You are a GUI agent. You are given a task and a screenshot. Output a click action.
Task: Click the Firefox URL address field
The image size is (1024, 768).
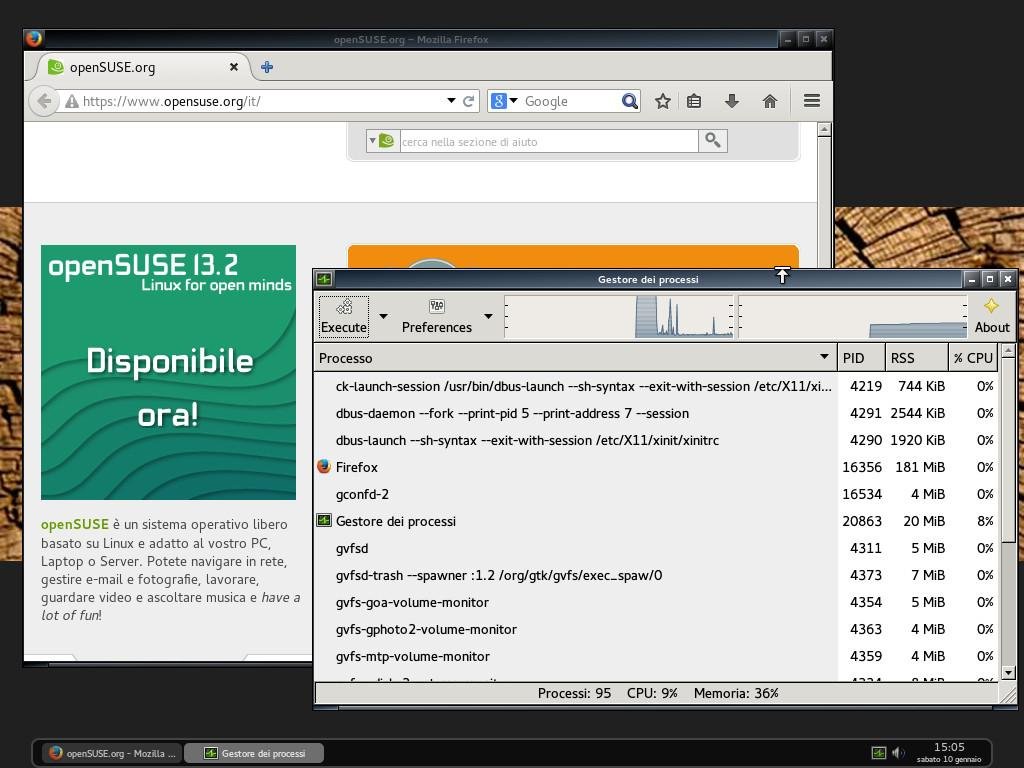261,101
